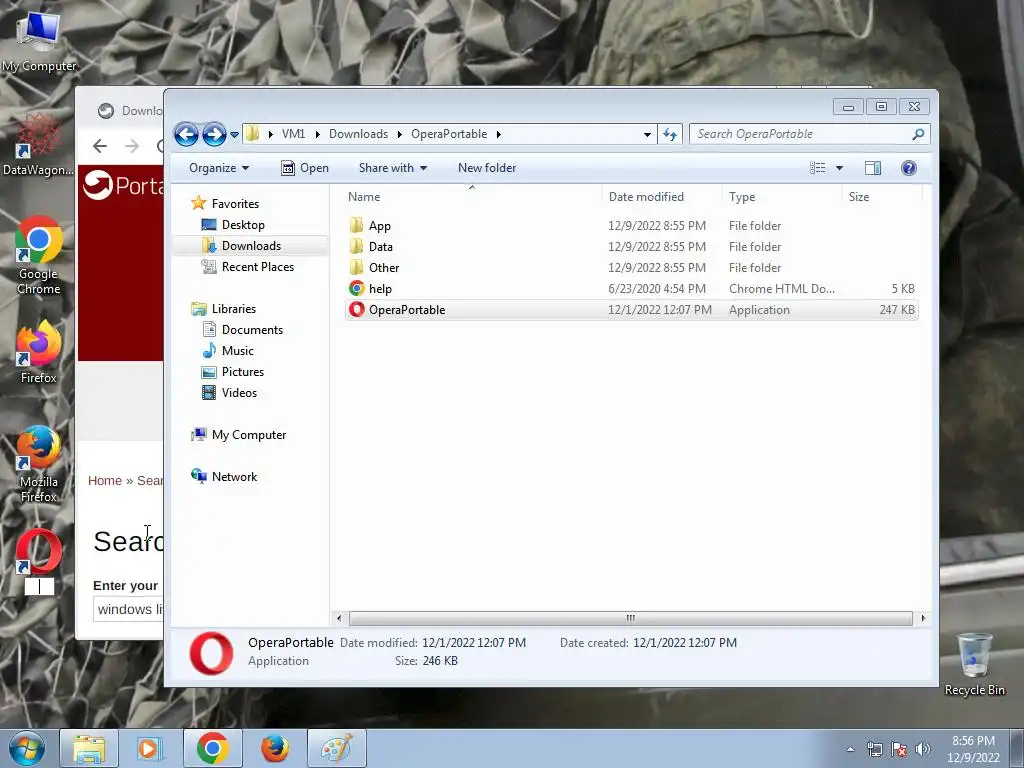Click the Open toolbar button

coord(305,168)
